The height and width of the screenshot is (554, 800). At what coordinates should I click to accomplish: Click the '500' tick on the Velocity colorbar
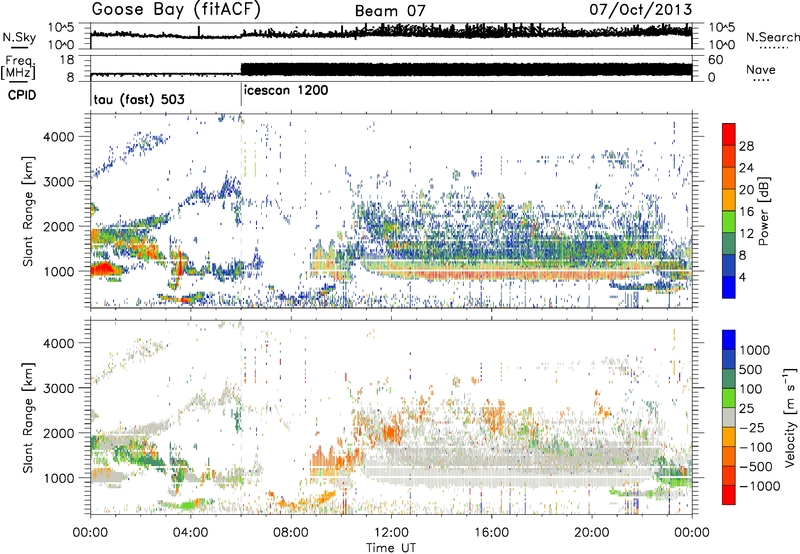[x=751, y=370]
